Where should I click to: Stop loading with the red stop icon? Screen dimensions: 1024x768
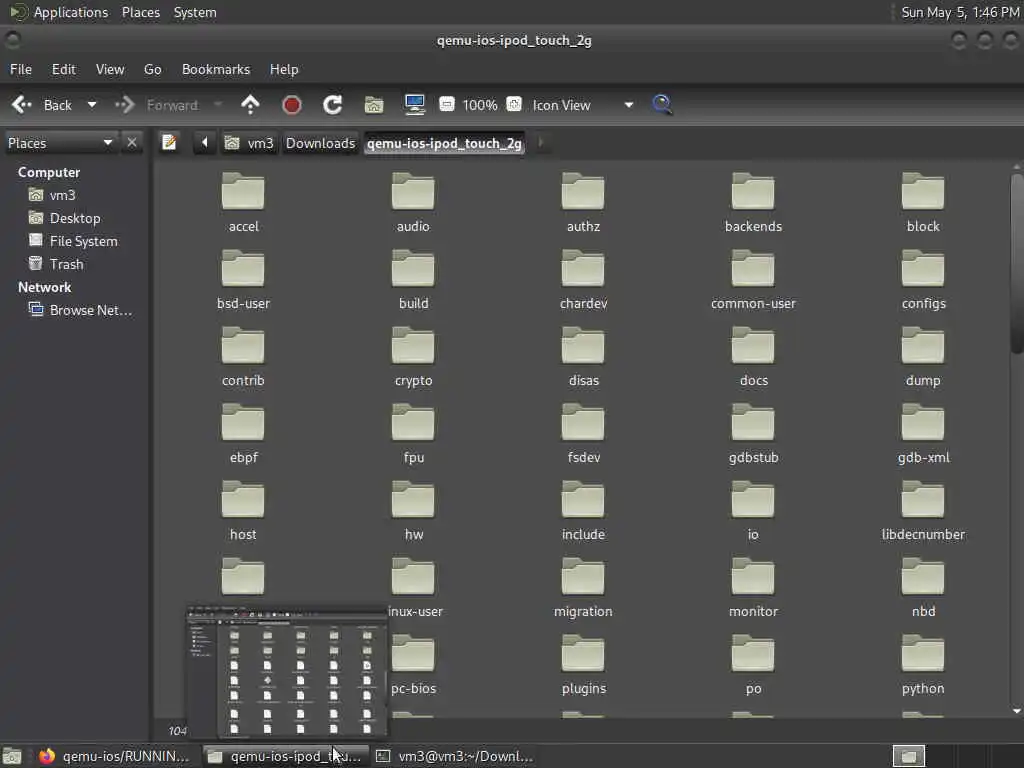pyautogui.click(x=292, y=105)
